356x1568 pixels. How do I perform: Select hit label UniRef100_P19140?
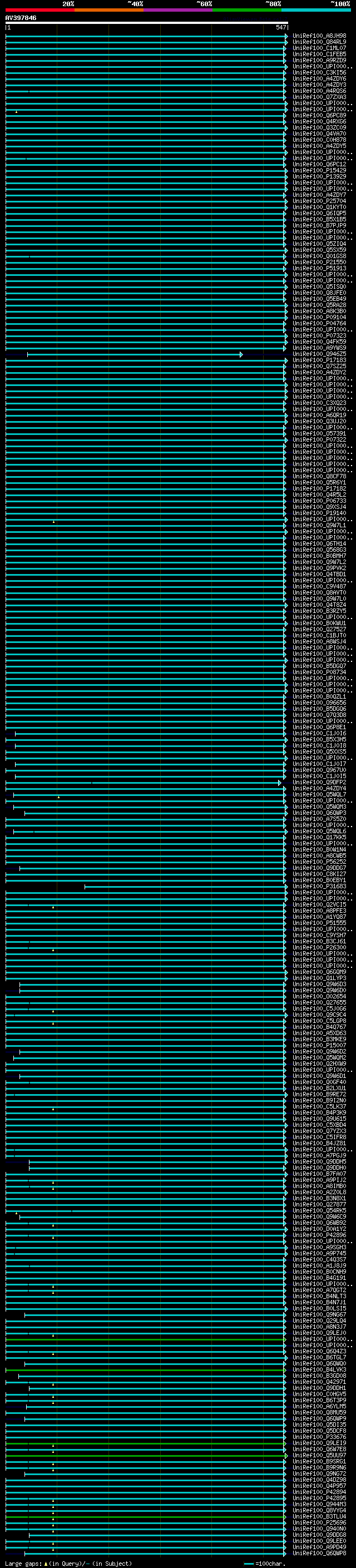pyautogui.click(x=319, y=513)
